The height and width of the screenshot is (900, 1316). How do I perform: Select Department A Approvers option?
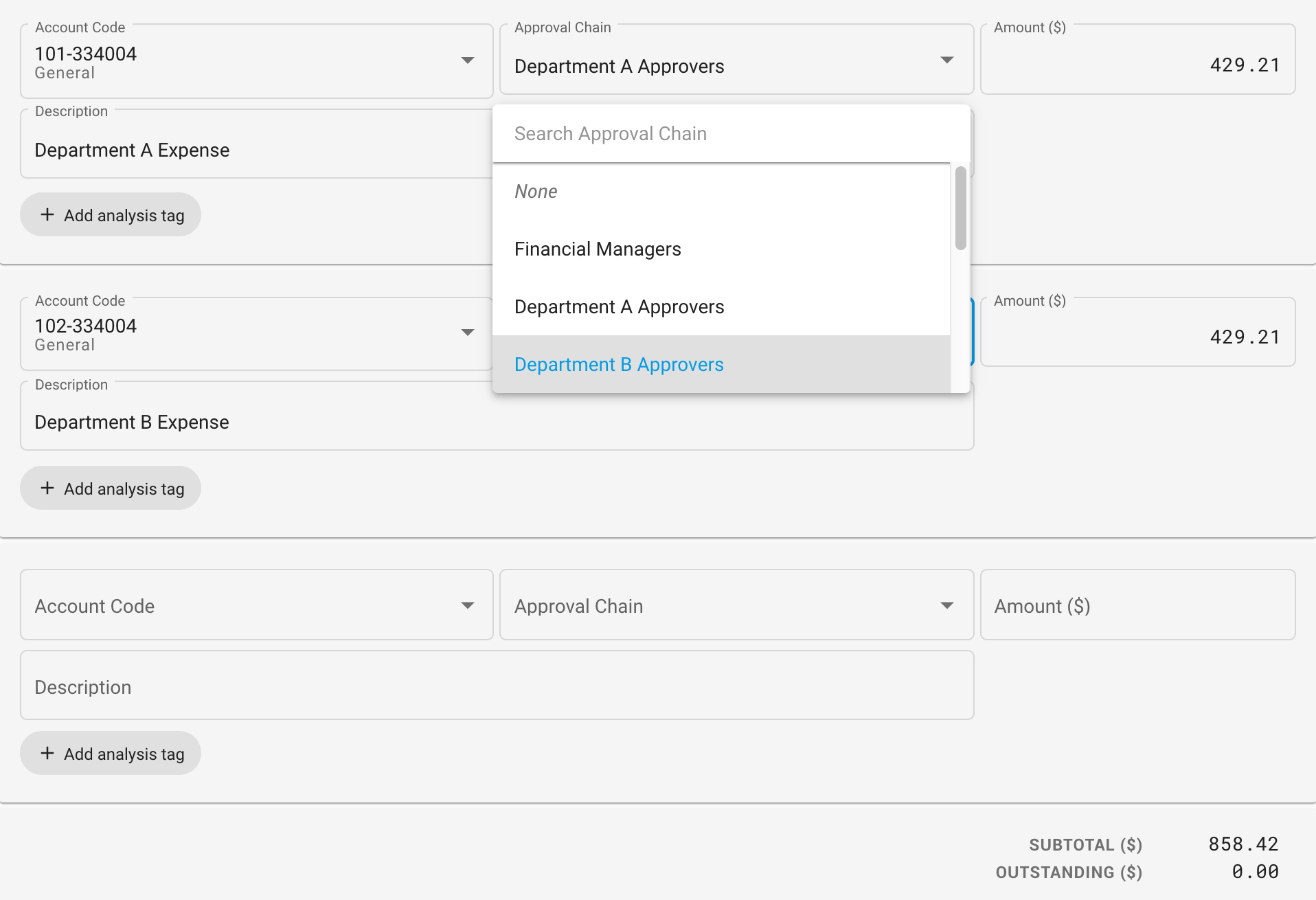point(619,306)
